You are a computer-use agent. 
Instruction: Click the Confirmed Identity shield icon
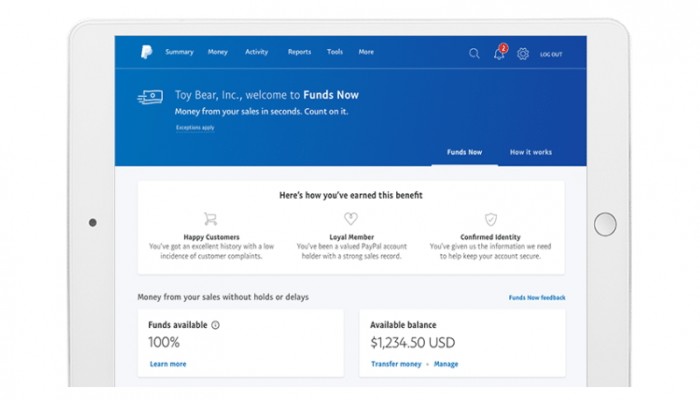(x=491, y=218)
